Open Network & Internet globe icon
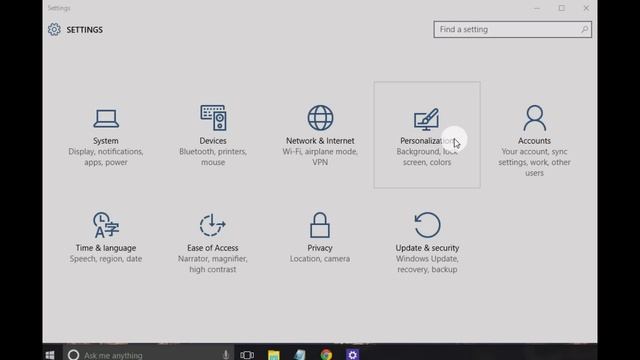Screen dimensions: 640x360 (320, 118)
